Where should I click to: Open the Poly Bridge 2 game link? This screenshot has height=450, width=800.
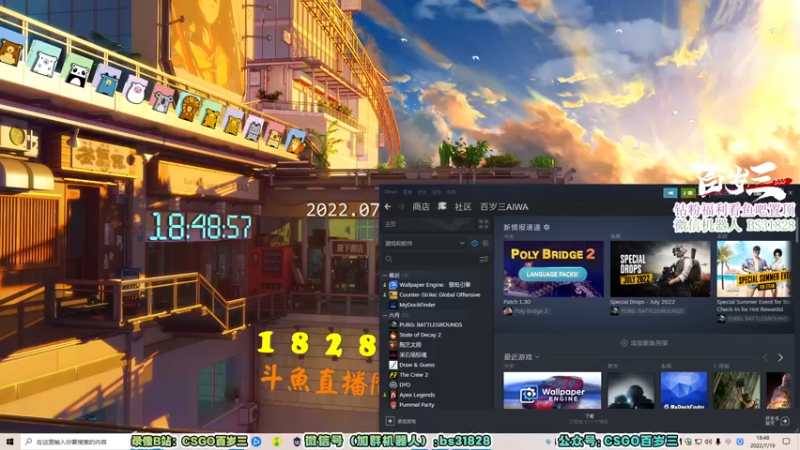tap(526, 311)
